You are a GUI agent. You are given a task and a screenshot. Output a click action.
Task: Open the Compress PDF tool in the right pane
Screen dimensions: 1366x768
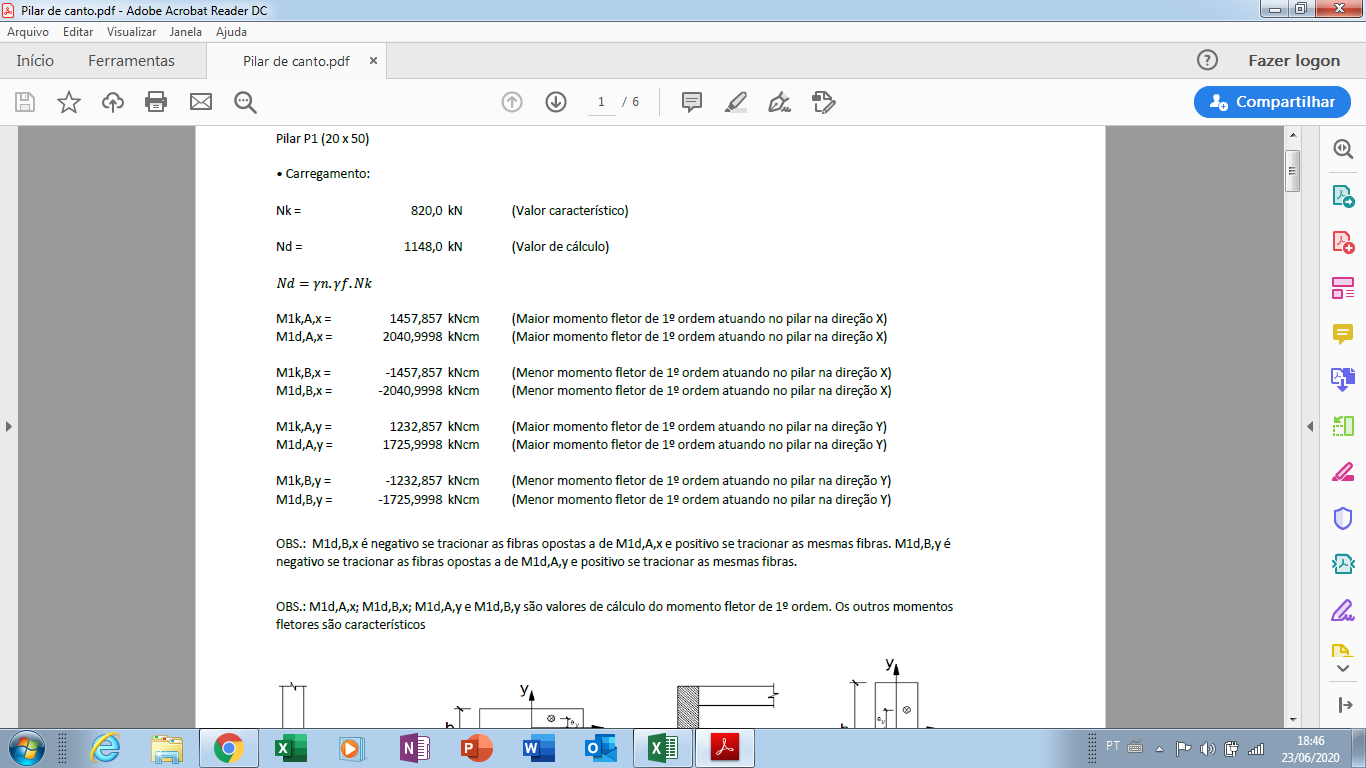coord(1343,564)
